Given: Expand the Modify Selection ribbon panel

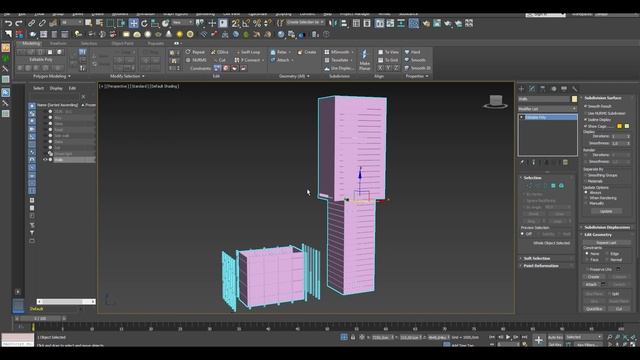Looking at the screenshot, I should point(127,76).
